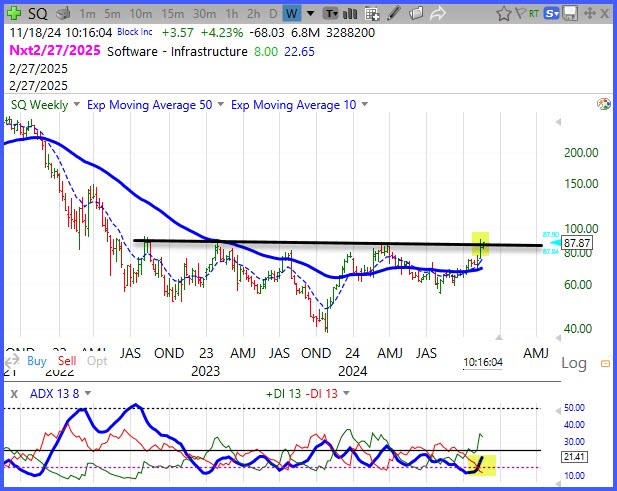617x491 pixels.
Task: Open the T chart template dropdown
Action: coord(331,14)
